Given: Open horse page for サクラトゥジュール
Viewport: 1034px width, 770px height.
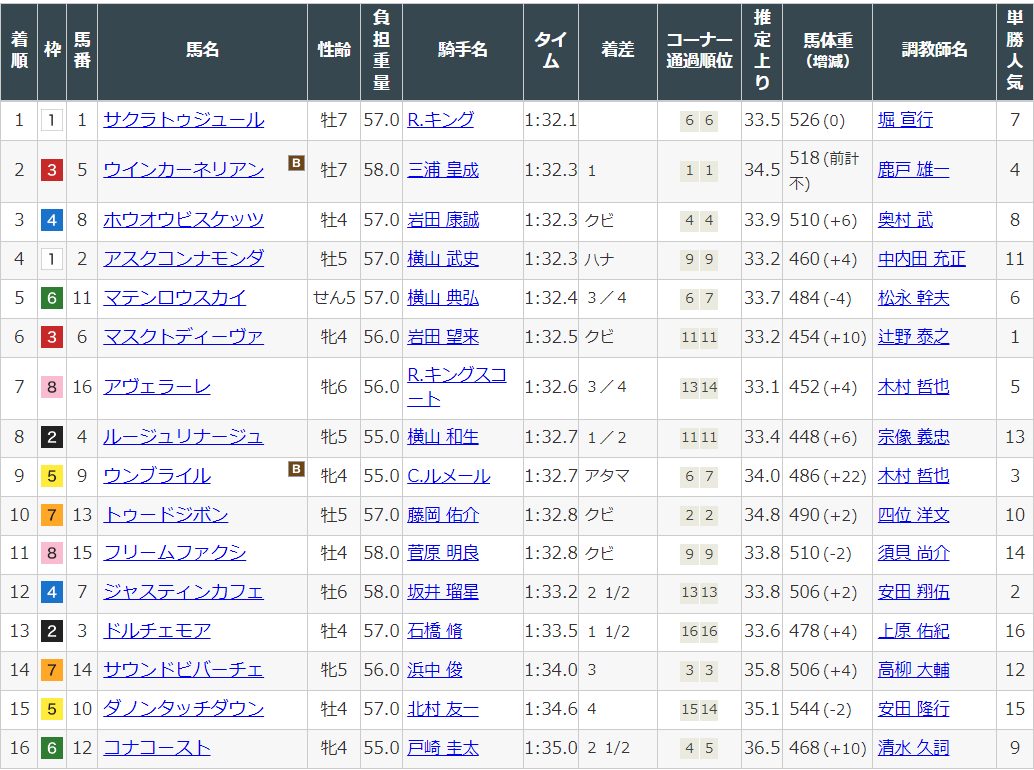Looking at the screenshot, I should point(184,120).
